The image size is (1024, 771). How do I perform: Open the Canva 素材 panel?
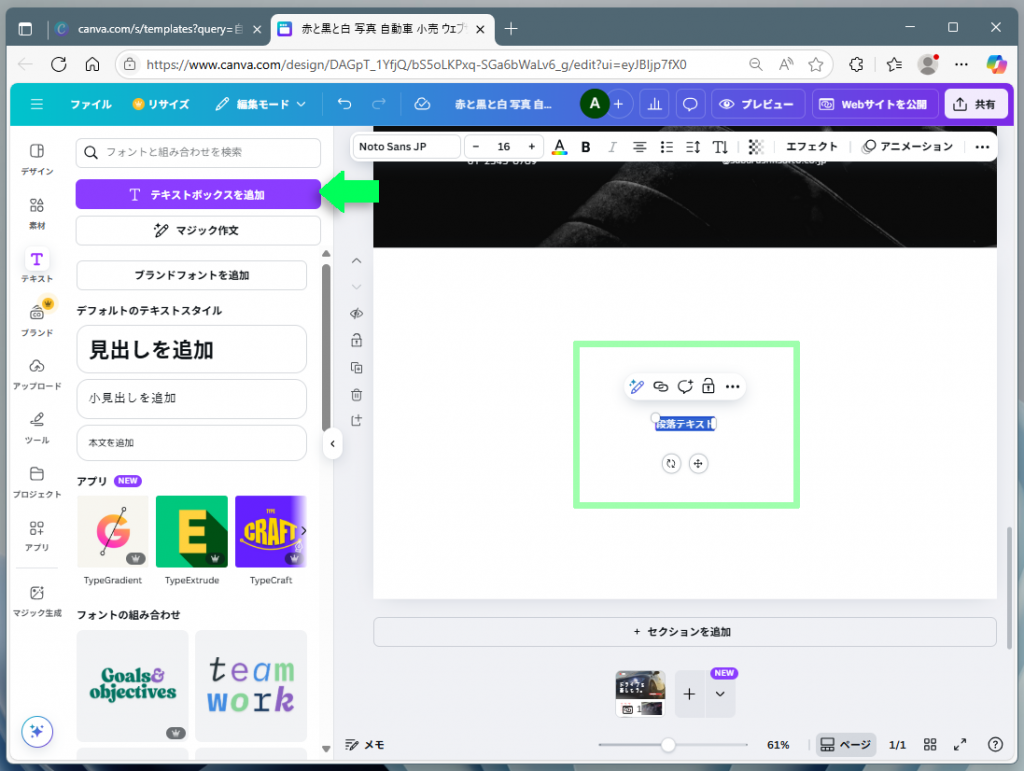(x=36, y=213)
